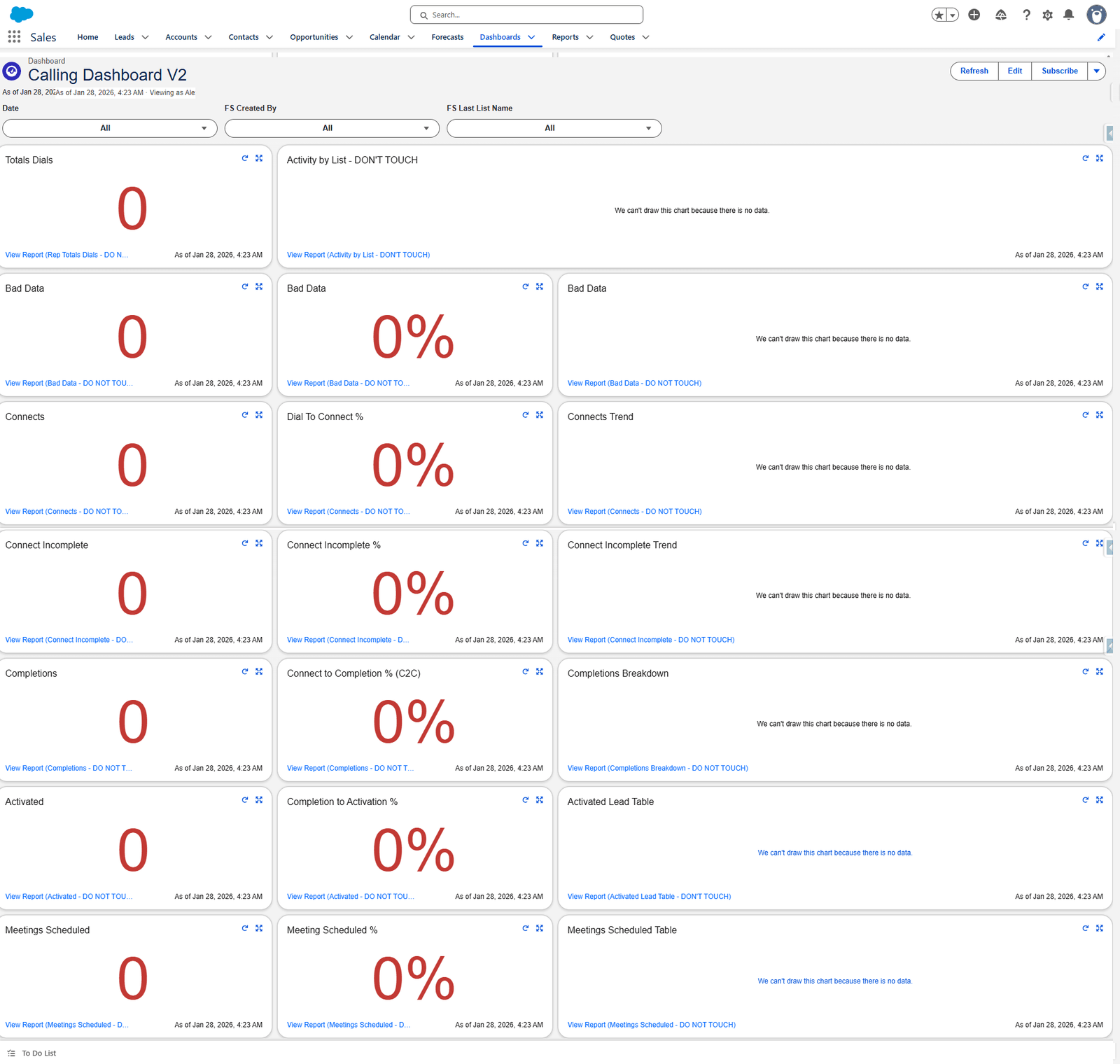Refresh the Connect Incomplete component

245,543
